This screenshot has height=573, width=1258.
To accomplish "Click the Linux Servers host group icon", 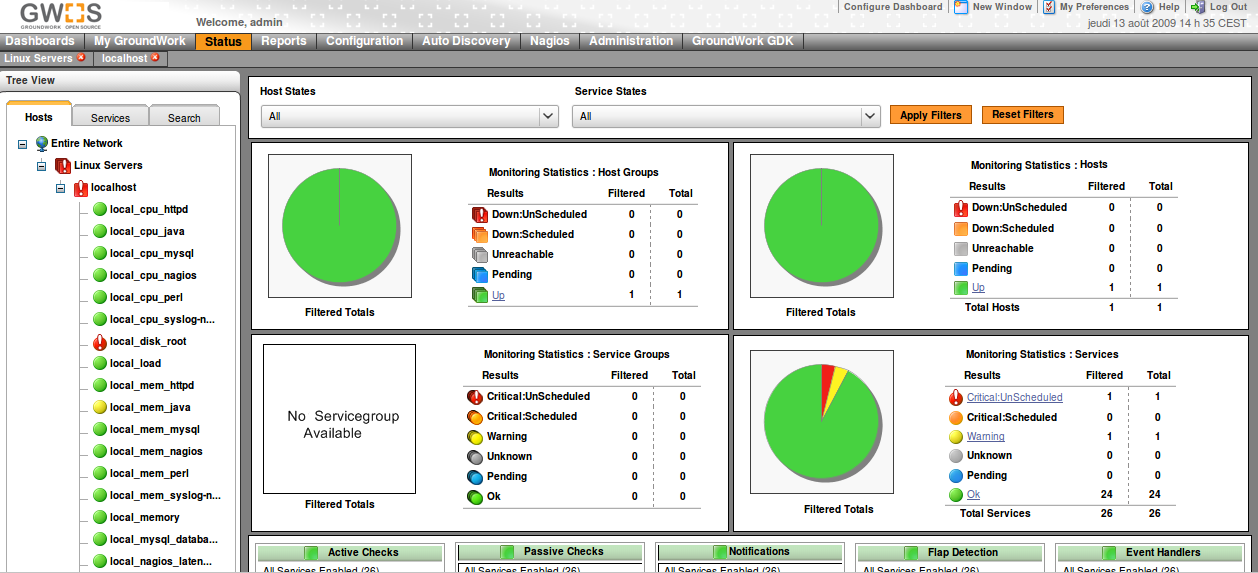I will pos(63,166).
